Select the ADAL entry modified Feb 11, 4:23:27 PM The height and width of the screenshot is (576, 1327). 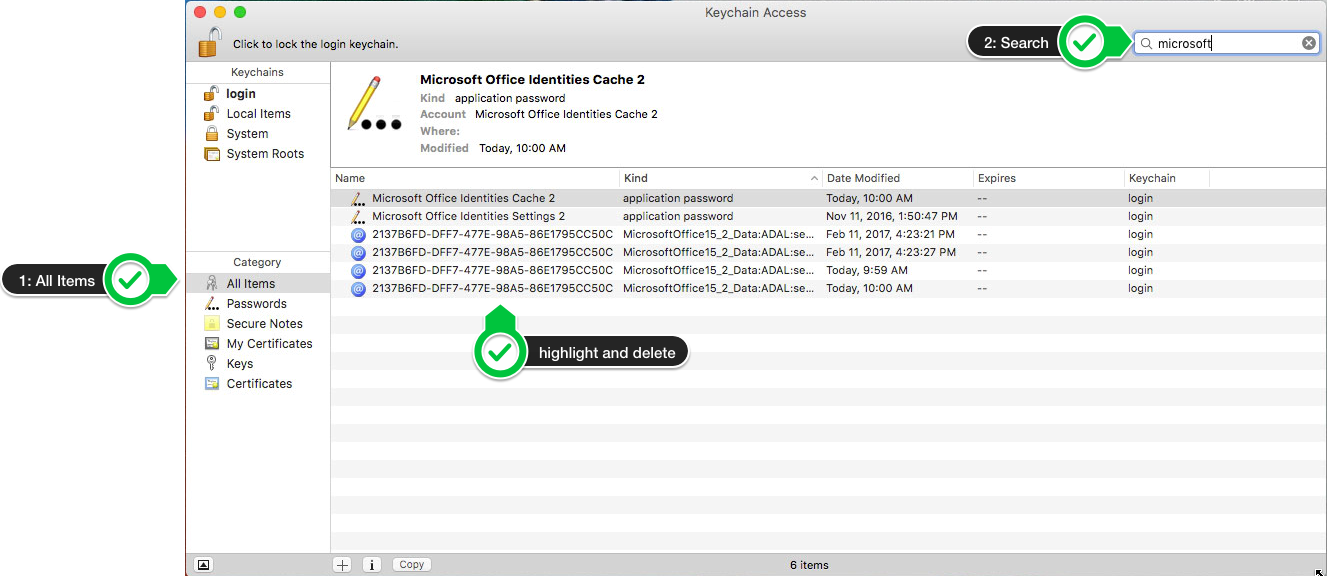coord(829,252)
